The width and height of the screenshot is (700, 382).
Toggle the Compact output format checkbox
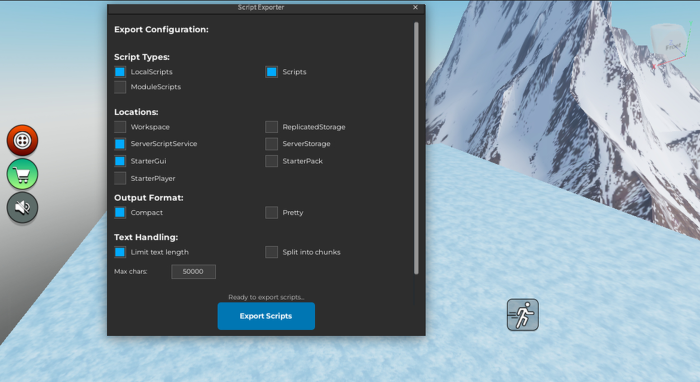pyautogui.click(x=120, y=213)
